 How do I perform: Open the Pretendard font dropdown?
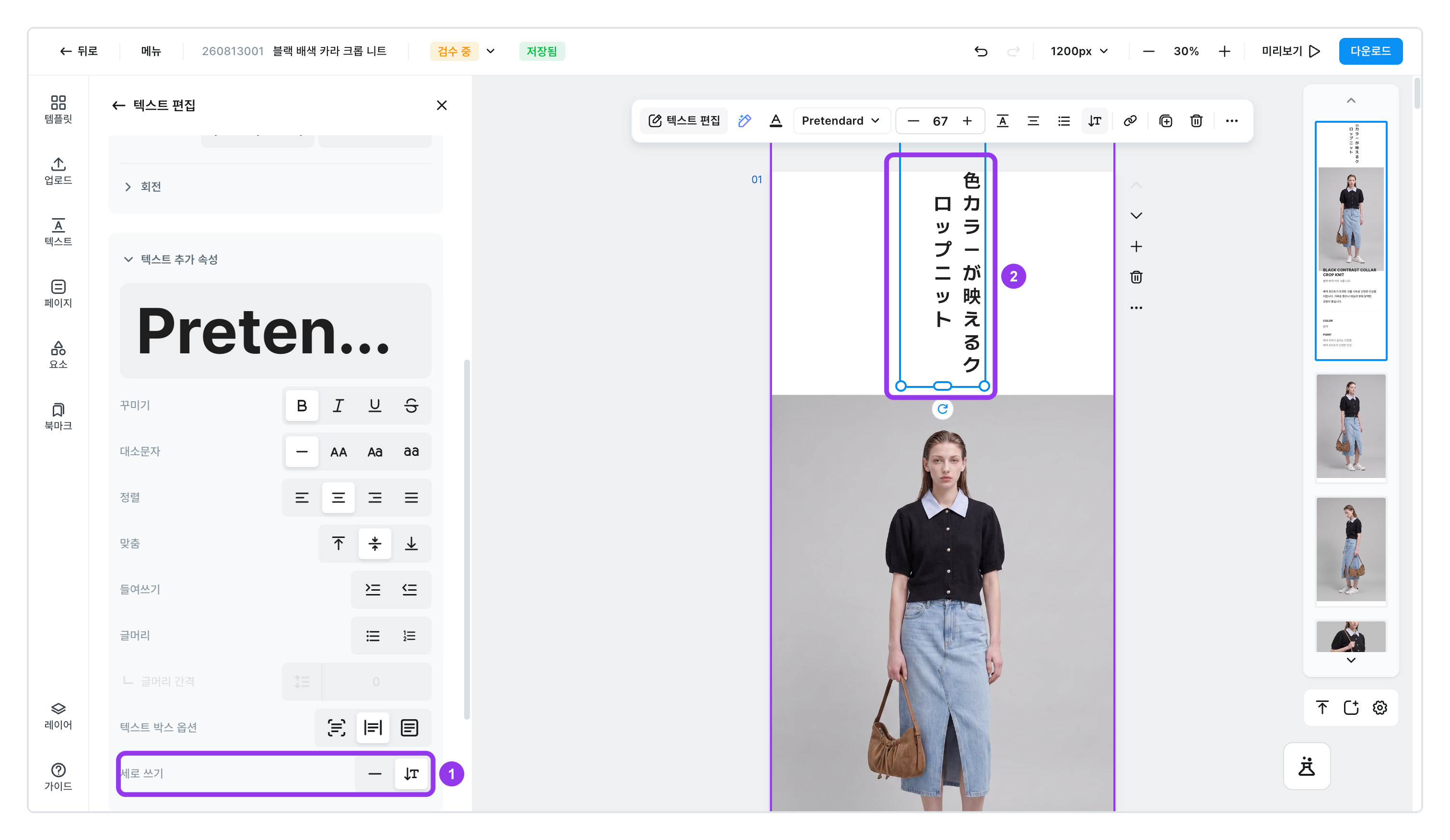[x=841, y=121]
